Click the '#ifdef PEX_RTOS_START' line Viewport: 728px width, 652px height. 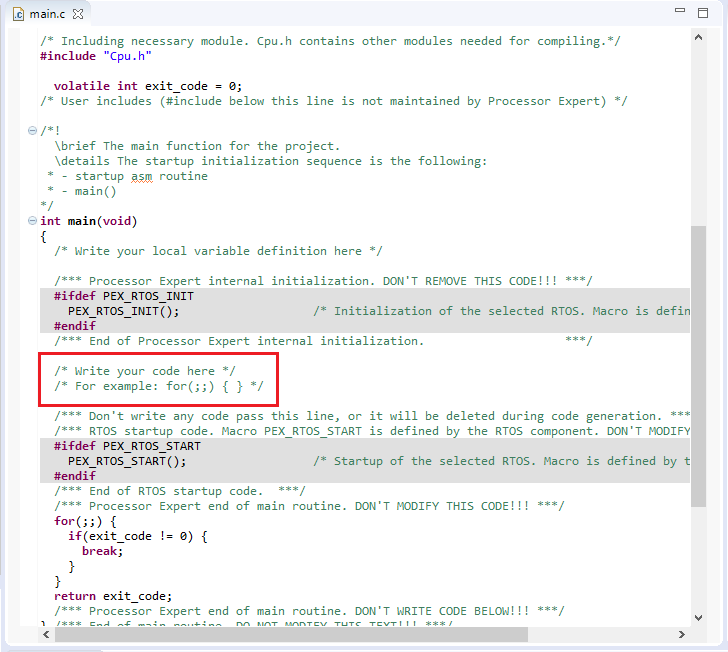[127, 446]
